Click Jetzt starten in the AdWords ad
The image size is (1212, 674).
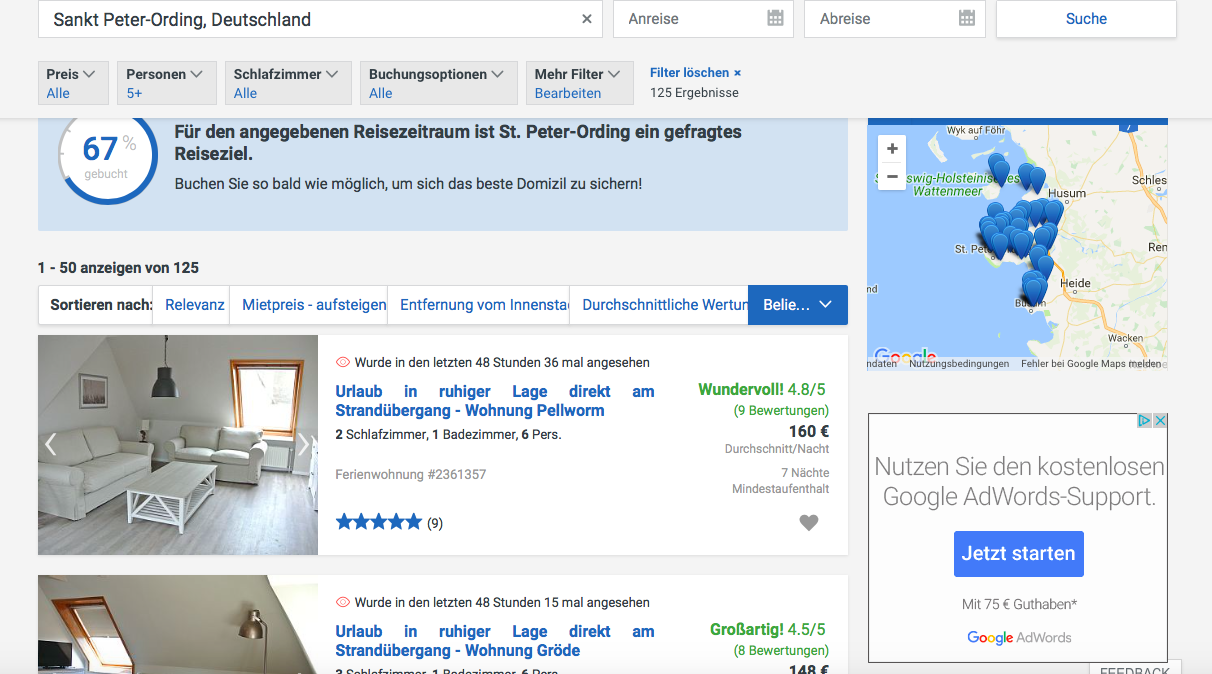click(1018, 553)
